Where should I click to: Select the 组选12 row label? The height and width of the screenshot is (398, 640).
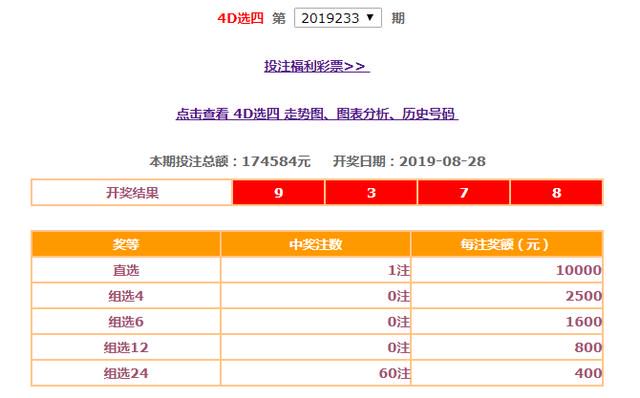pyautogui.click(x=126, y=347)
